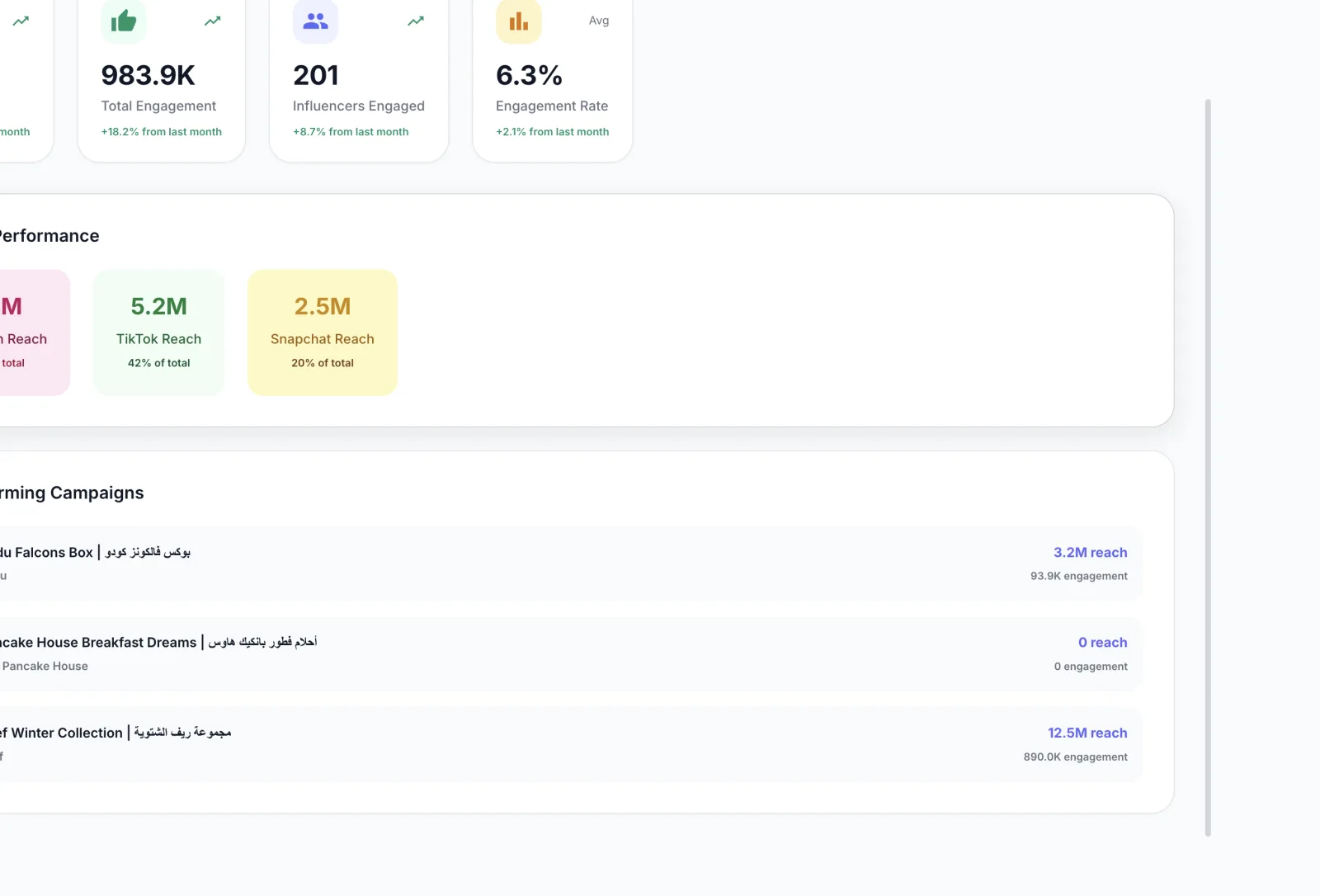
Task: Click the 0 reach value
Action: [1103, 643]
